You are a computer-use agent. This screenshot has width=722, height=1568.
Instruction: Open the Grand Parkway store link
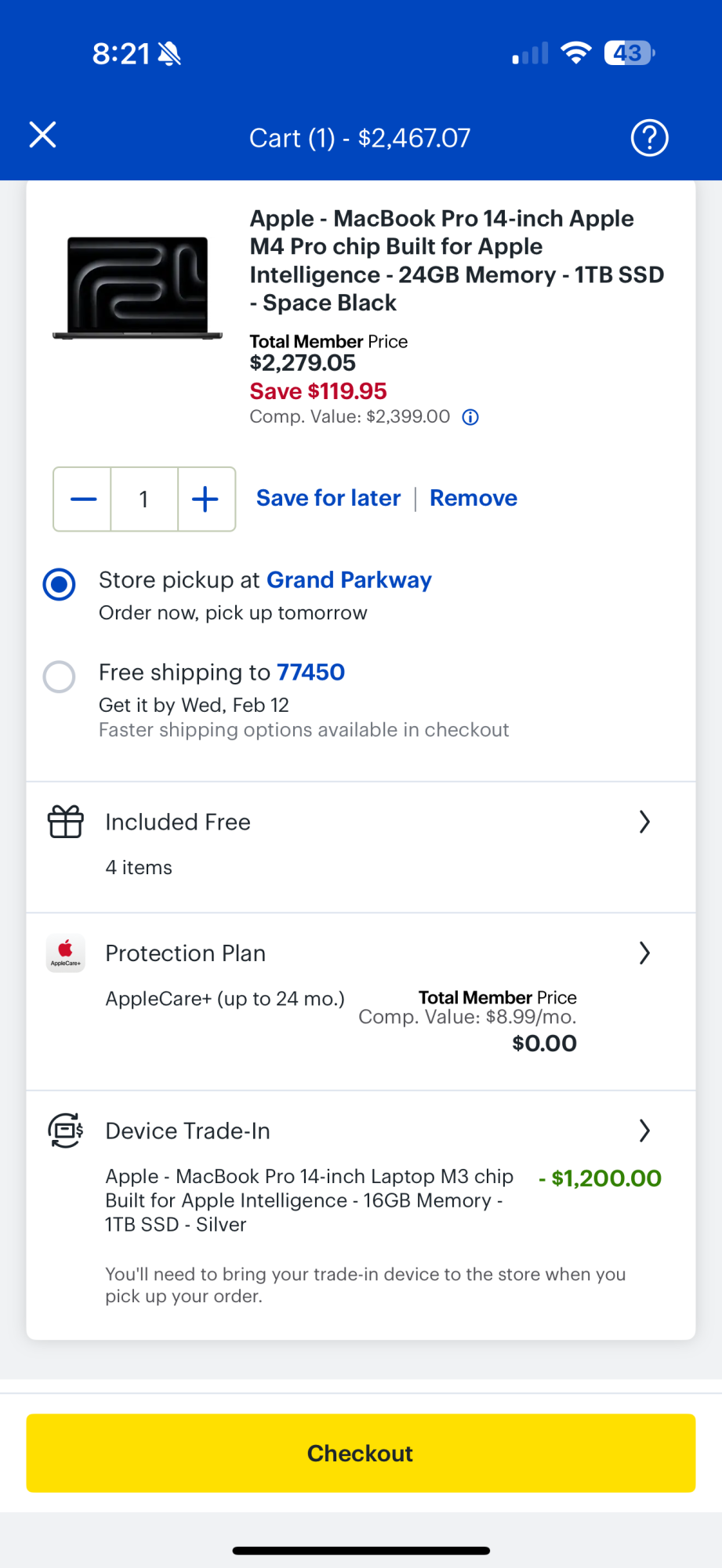(x=349, y=580)
